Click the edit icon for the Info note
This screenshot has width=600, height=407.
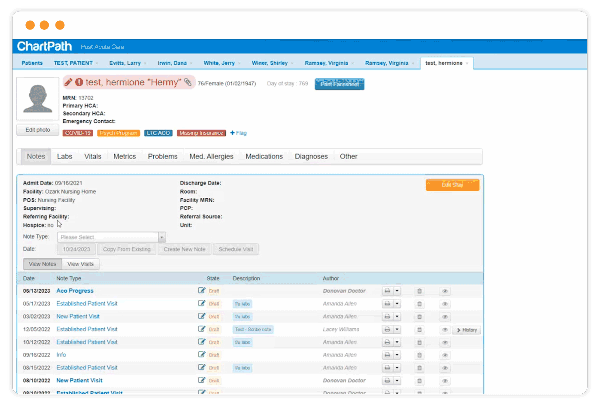202,355
